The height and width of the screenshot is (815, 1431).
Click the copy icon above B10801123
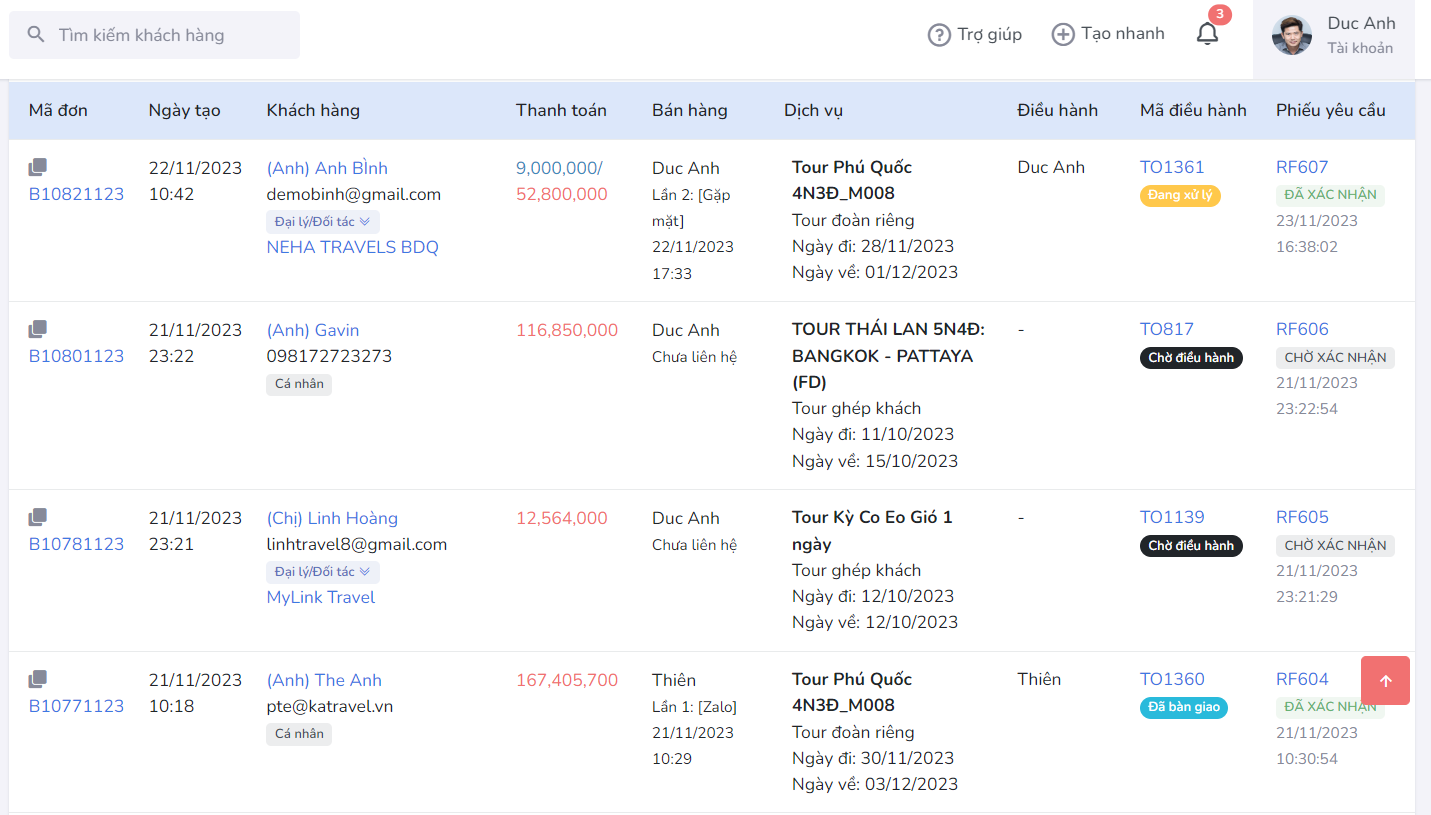tap(37, 329)
